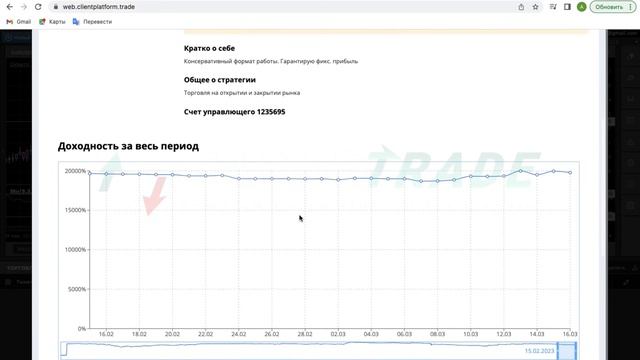
Task: Click the 10000% label on the y-axis
Action: coord(76,249)
